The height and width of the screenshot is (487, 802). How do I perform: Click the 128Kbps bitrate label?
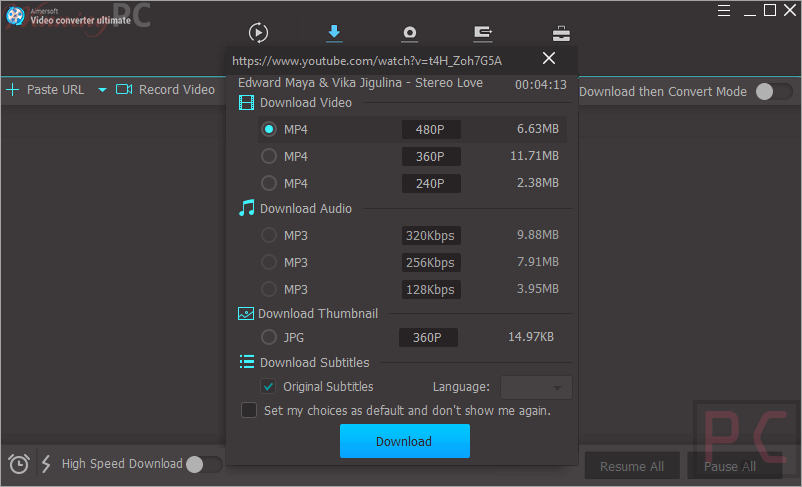click(x=431, y=290)
